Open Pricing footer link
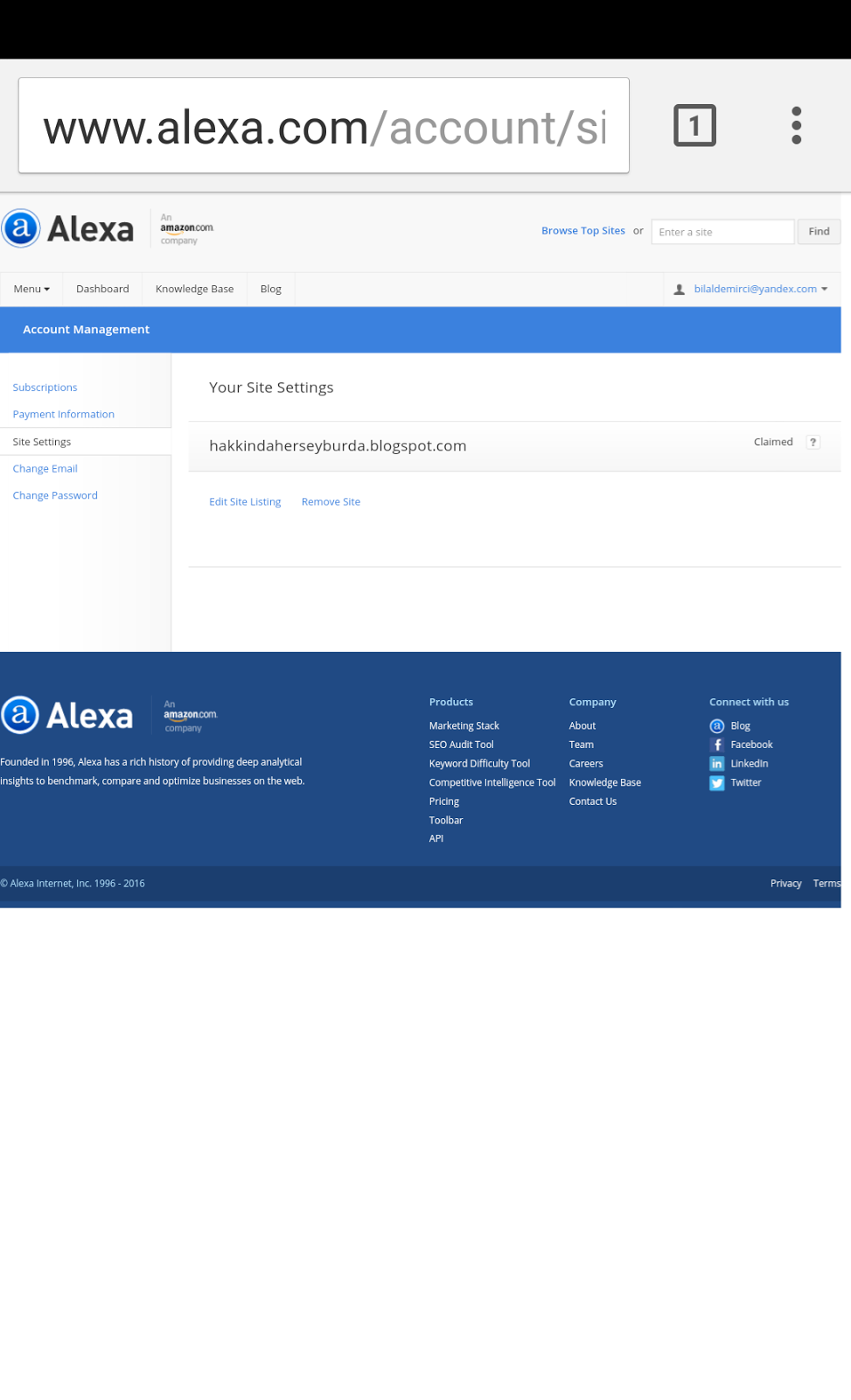This screenshot has height=1400, width=851. 443,801
